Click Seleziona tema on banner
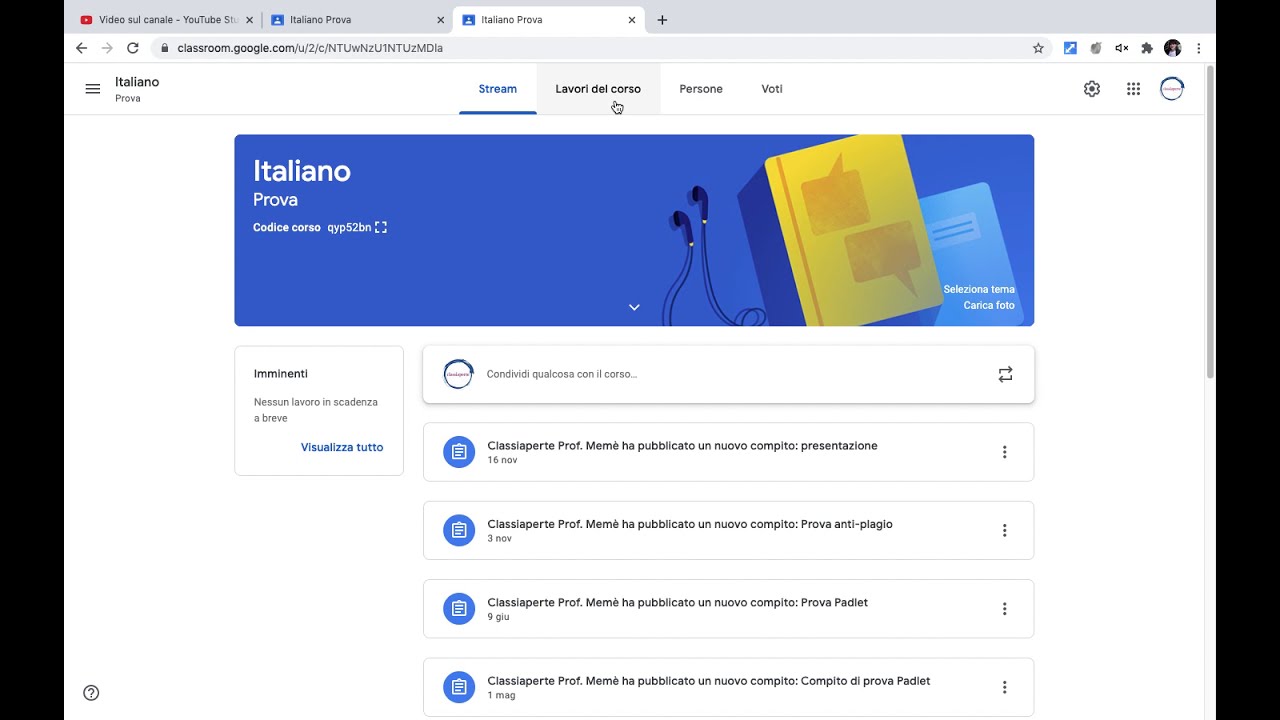This screenshot has width=1280, height=720. [979, 289]
